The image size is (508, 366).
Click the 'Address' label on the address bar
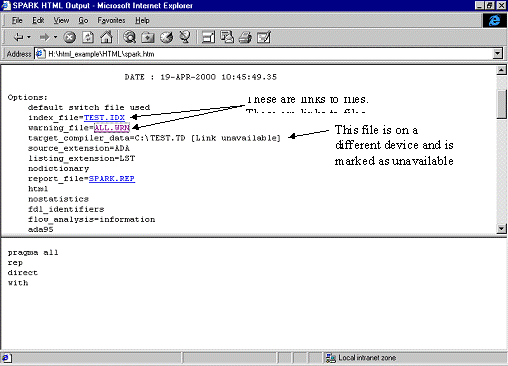(x=19, y=54)
